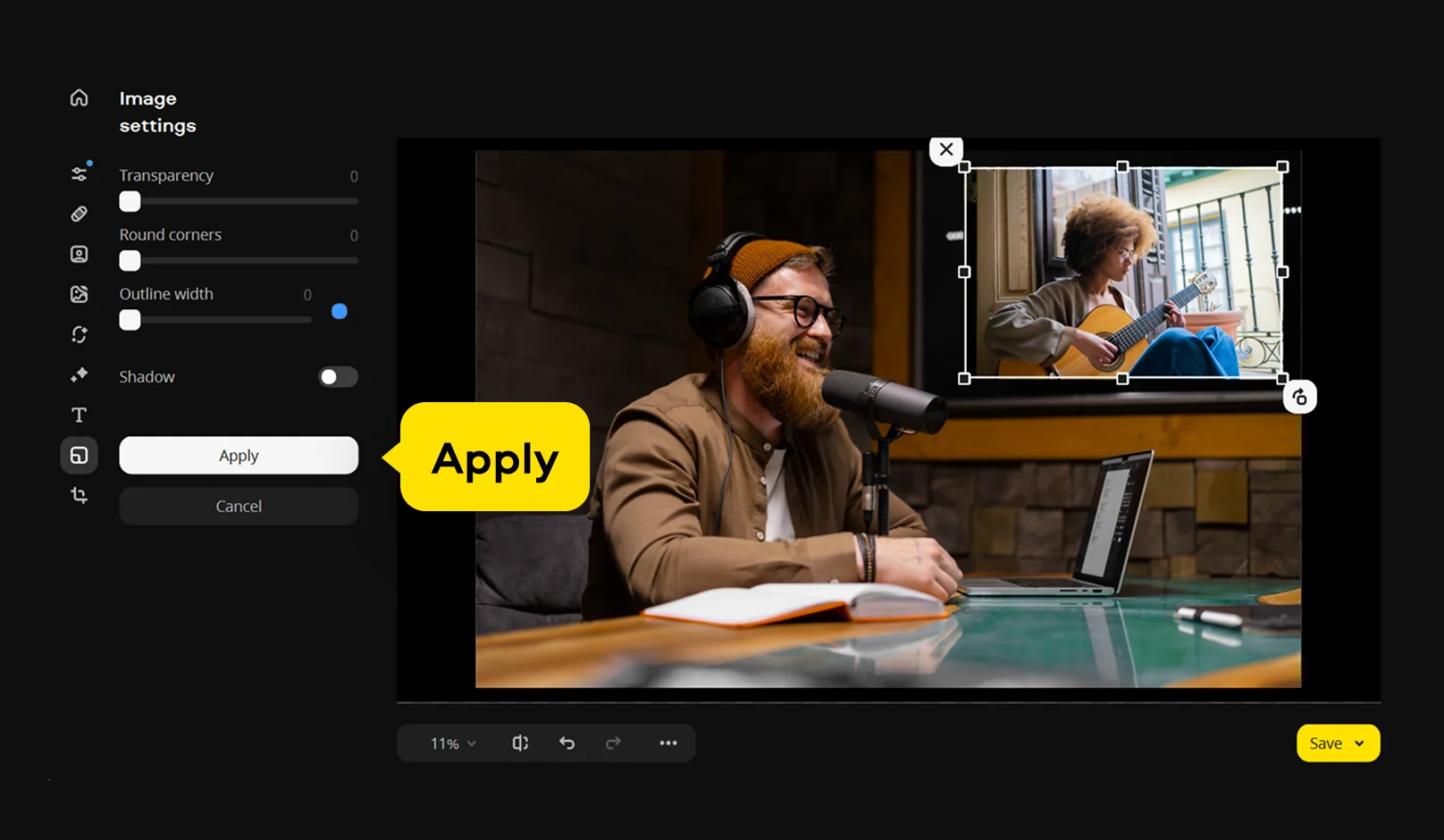Expand the Save button dropdown arrow
Screen dimensions: 1444x840
[x=1359, y=743]
